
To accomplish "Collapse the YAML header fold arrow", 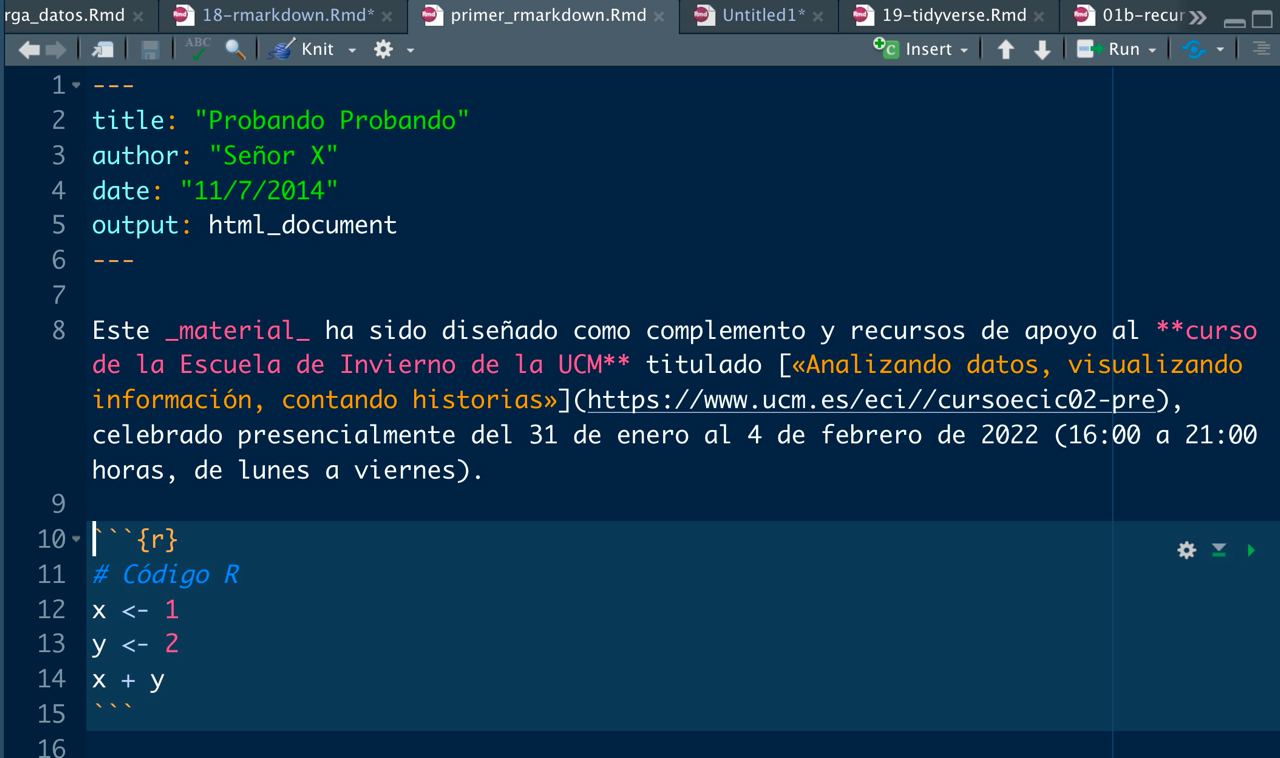I will pos(76,85).
